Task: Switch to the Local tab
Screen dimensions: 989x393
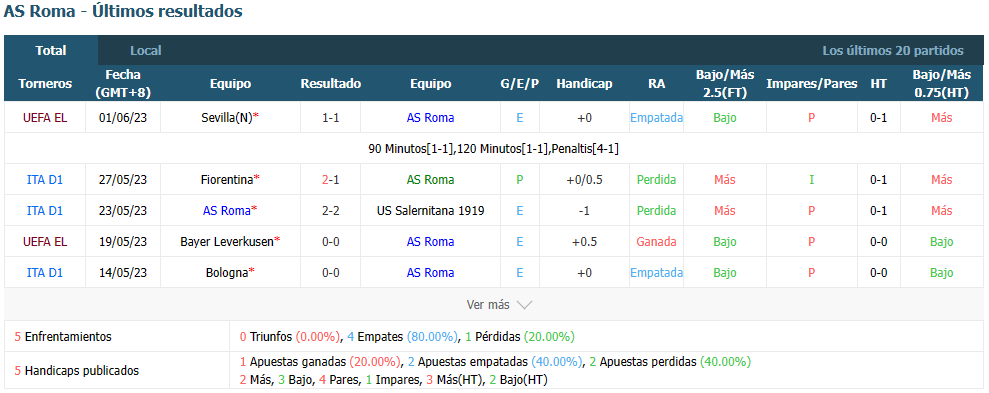Action: click(x=146, y=50)
